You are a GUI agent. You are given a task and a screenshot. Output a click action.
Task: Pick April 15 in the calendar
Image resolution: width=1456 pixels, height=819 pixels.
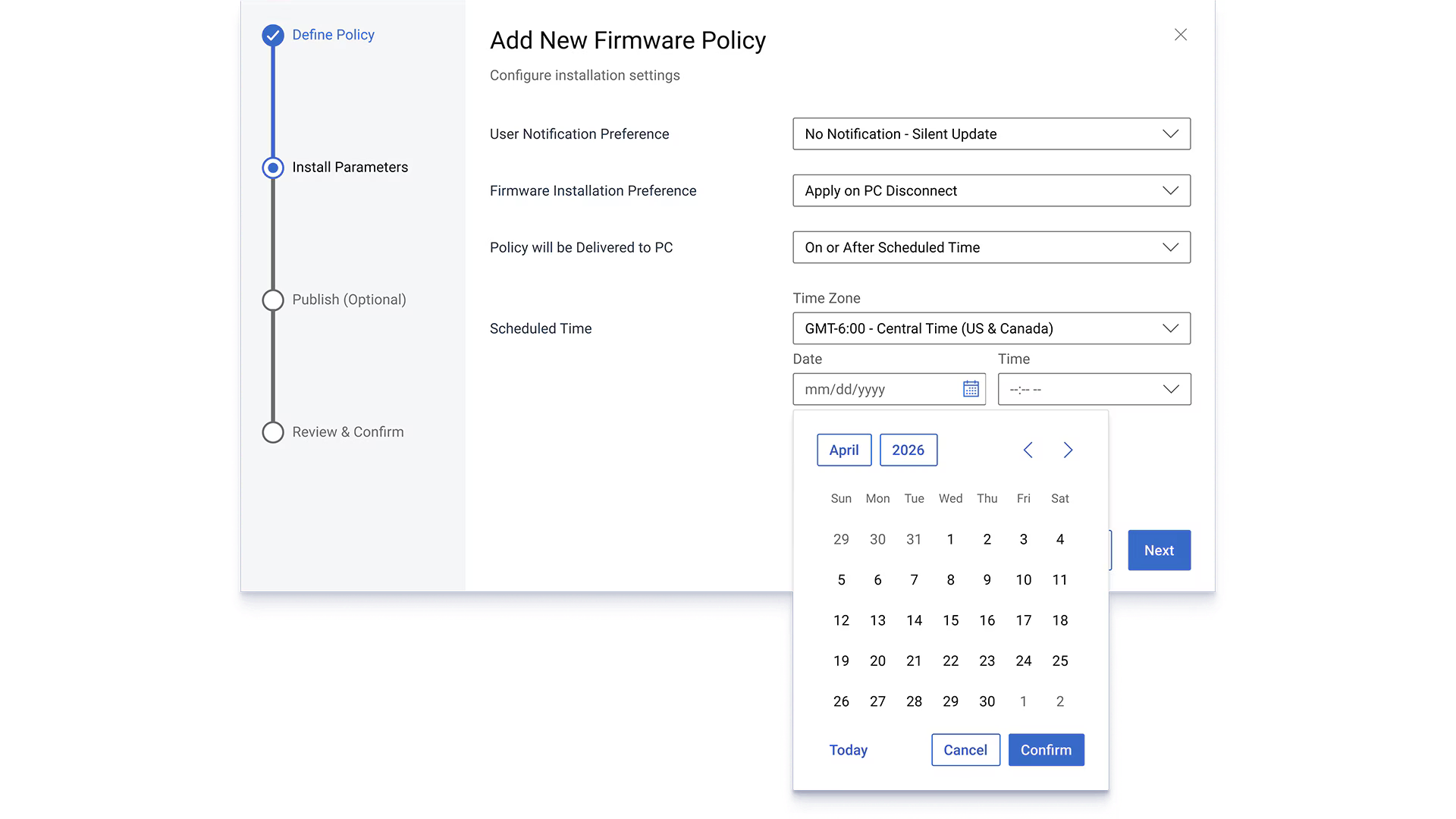pyautogui.click(x=951, y=620)
